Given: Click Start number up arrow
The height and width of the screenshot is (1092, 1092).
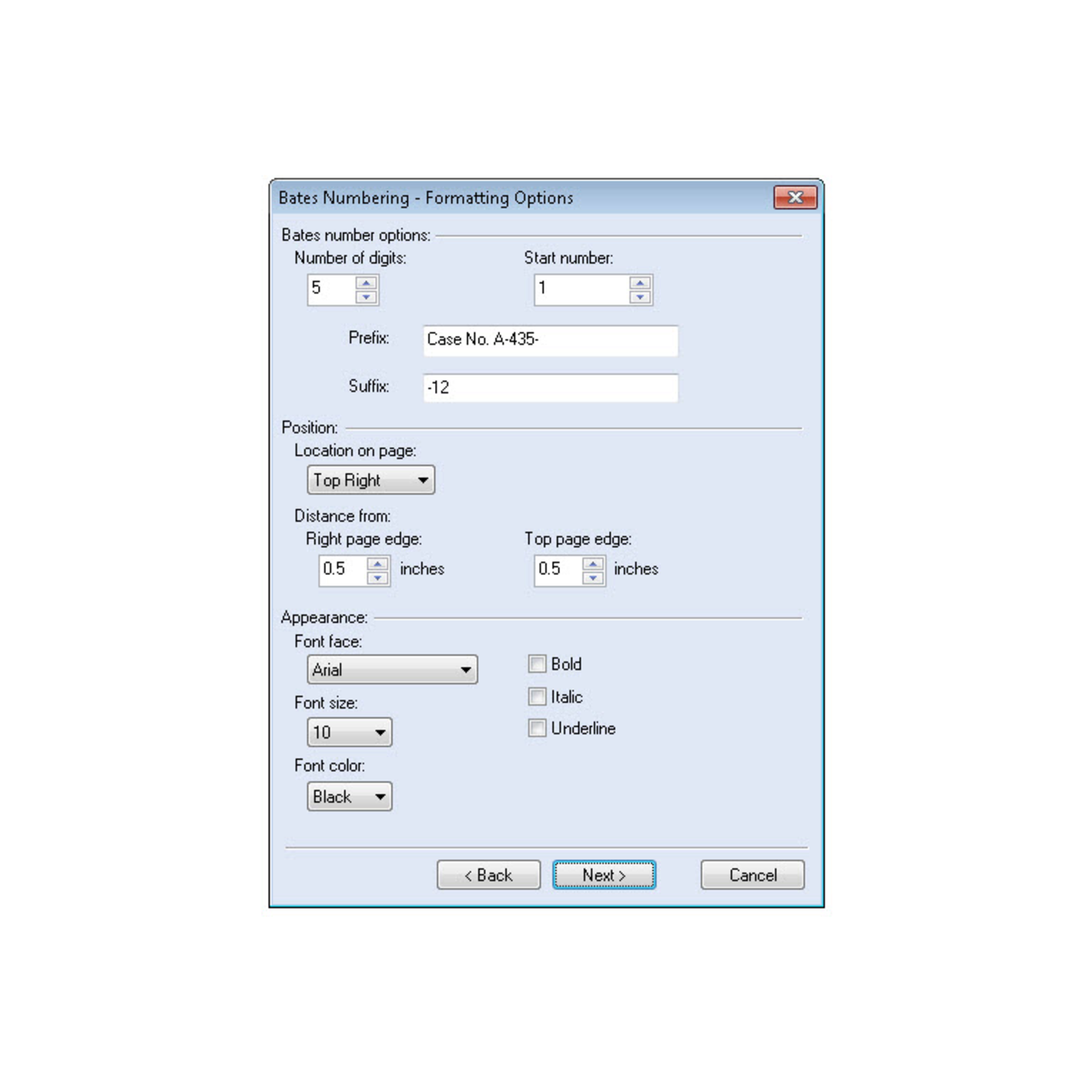Looking at the screenshot, I should [640, 283].
